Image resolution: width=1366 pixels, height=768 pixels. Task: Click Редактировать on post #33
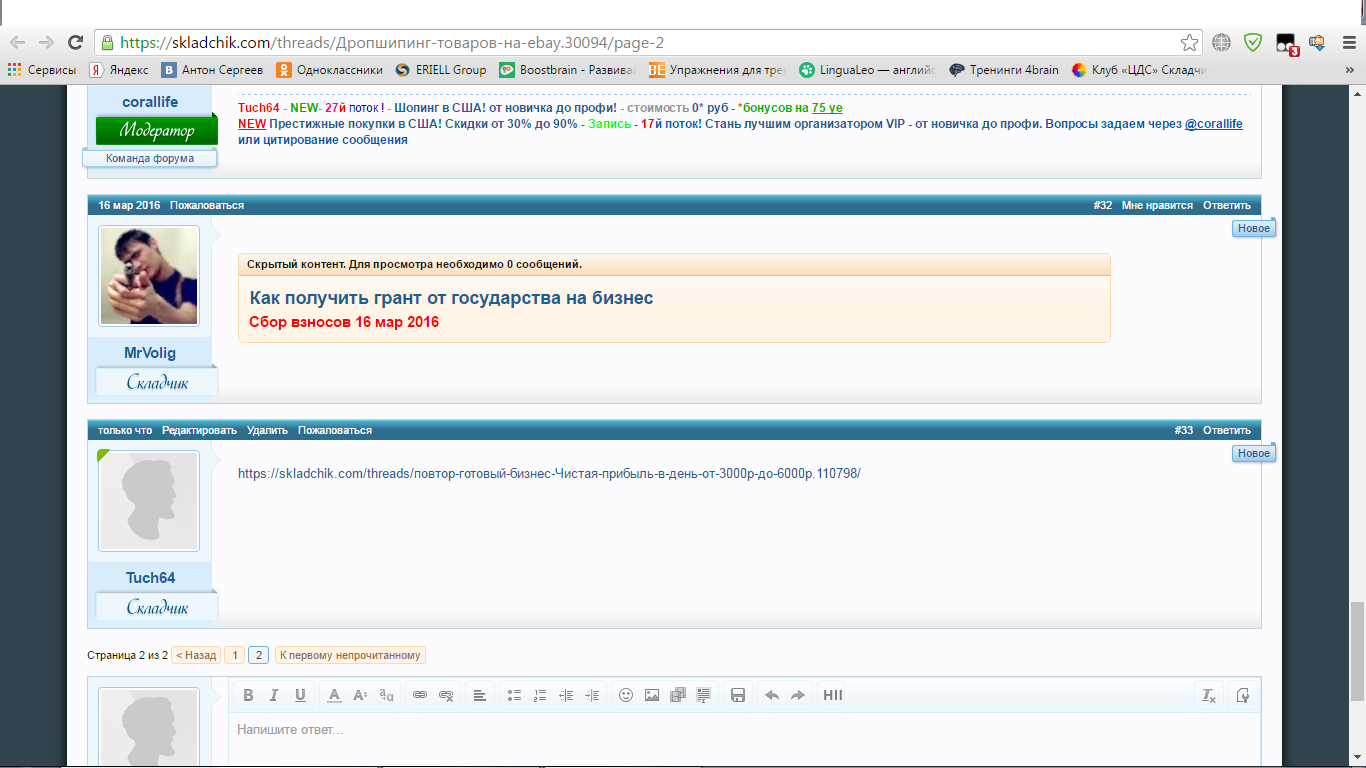tap(199, 430)
